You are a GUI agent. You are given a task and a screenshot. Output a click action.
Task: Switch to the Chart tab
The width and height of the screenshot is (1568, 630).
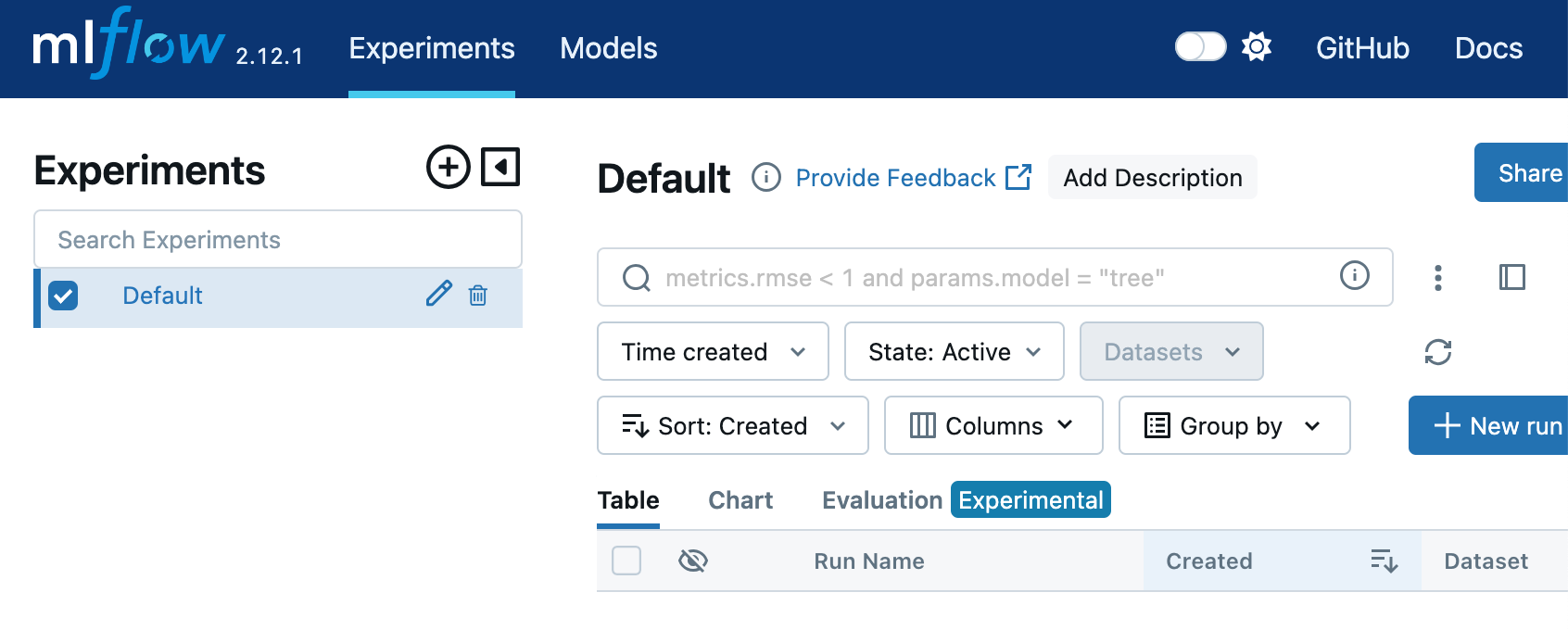tap(740, 500)
